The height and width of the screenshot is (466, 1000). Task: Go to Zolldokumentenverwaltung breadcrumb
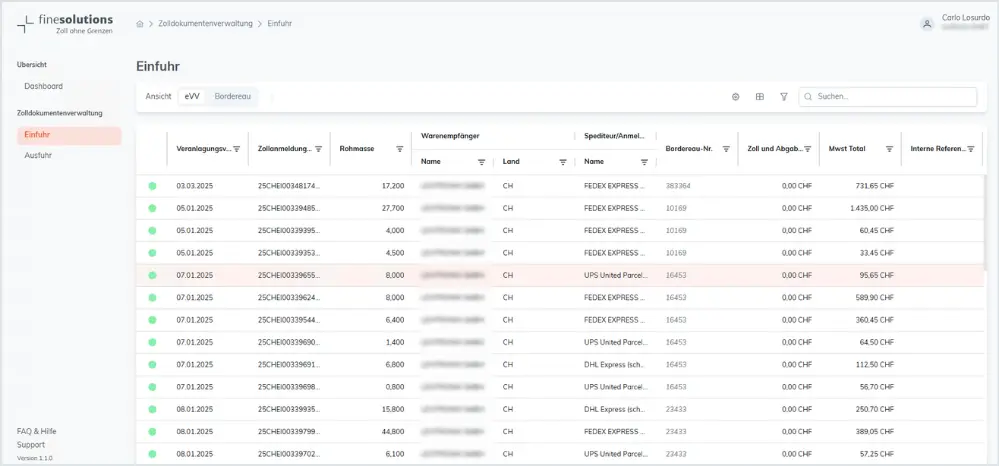[205, 24]
